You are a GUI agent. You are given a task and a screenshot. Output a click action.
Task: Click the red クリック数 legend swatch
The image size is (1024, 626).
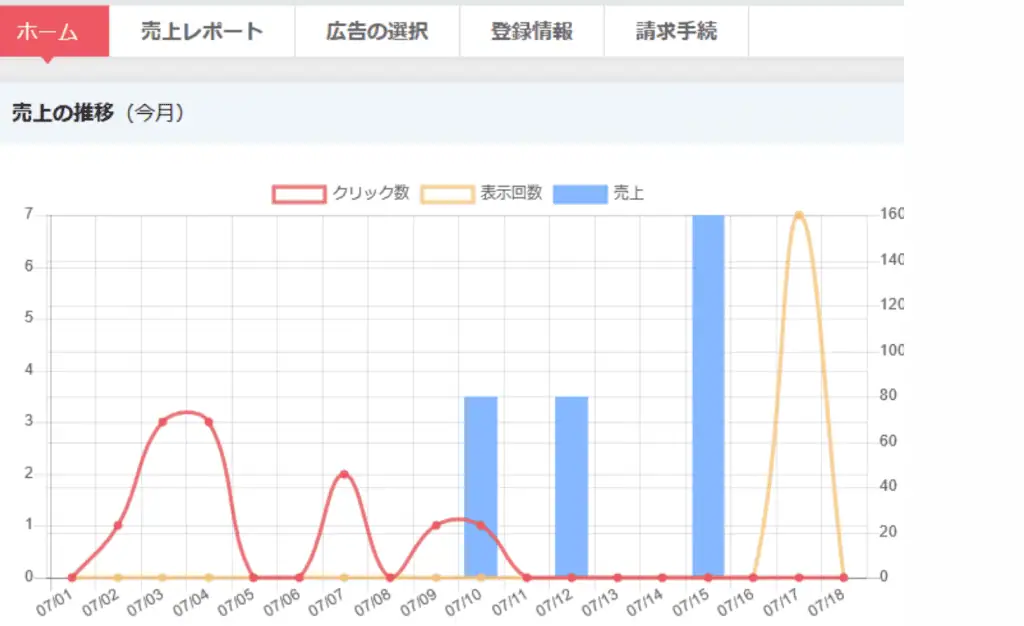(299, 195)
